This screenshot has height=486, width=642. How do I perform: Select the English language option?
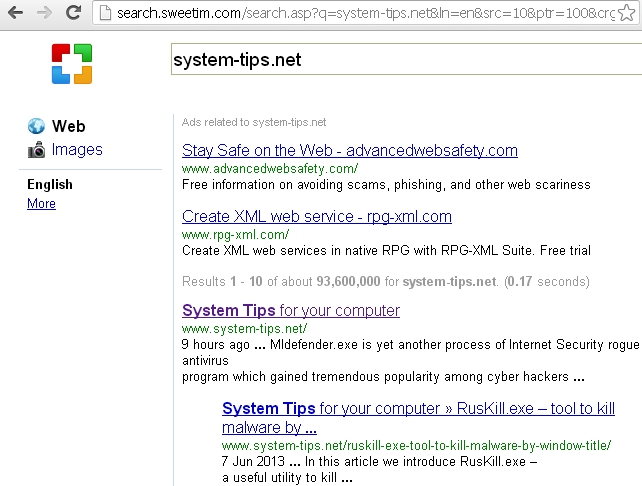pyautogui.click(x=50, y=184)
